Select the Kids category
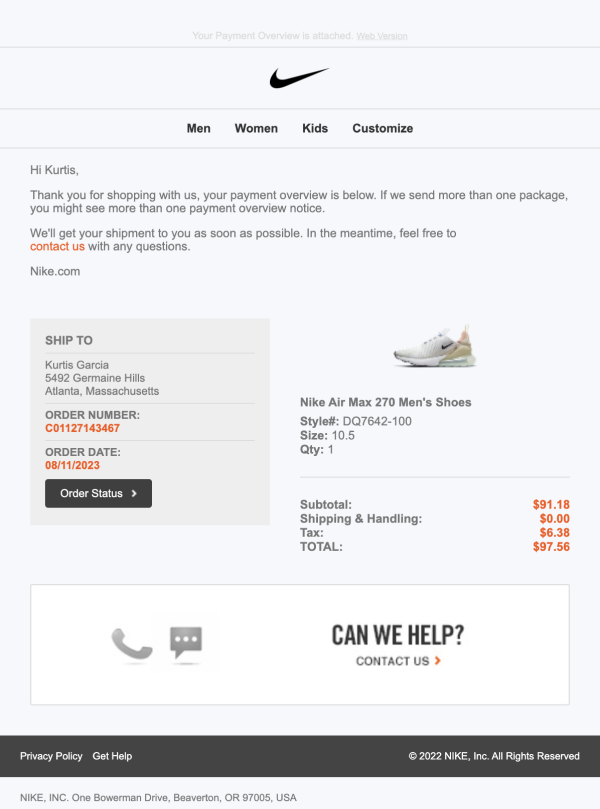The height and width of the screenshot is (809, 600). click(x=314, y=128)
